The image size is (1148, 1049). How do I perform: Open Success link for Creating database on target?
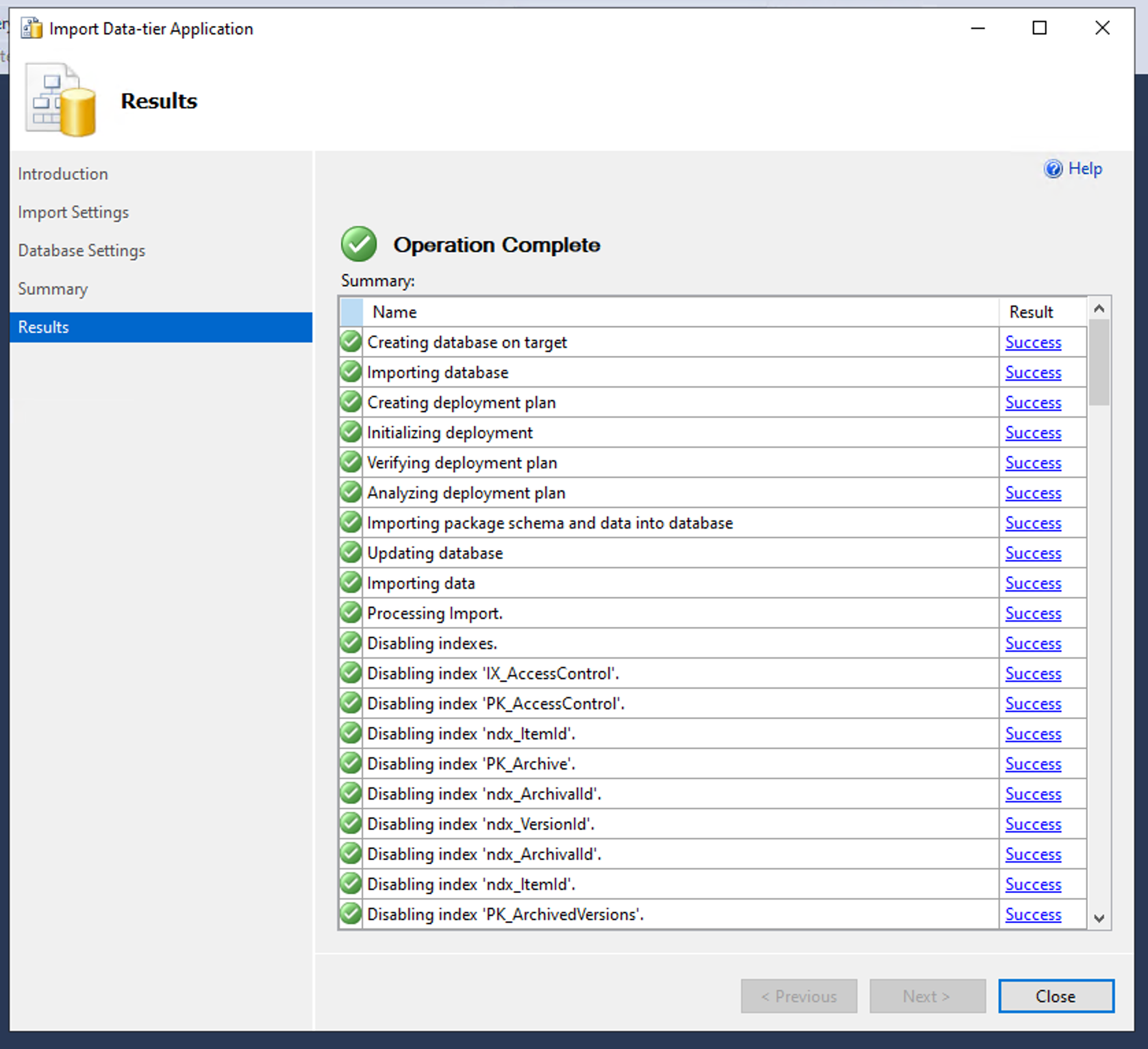click(x=1033, y=342)
